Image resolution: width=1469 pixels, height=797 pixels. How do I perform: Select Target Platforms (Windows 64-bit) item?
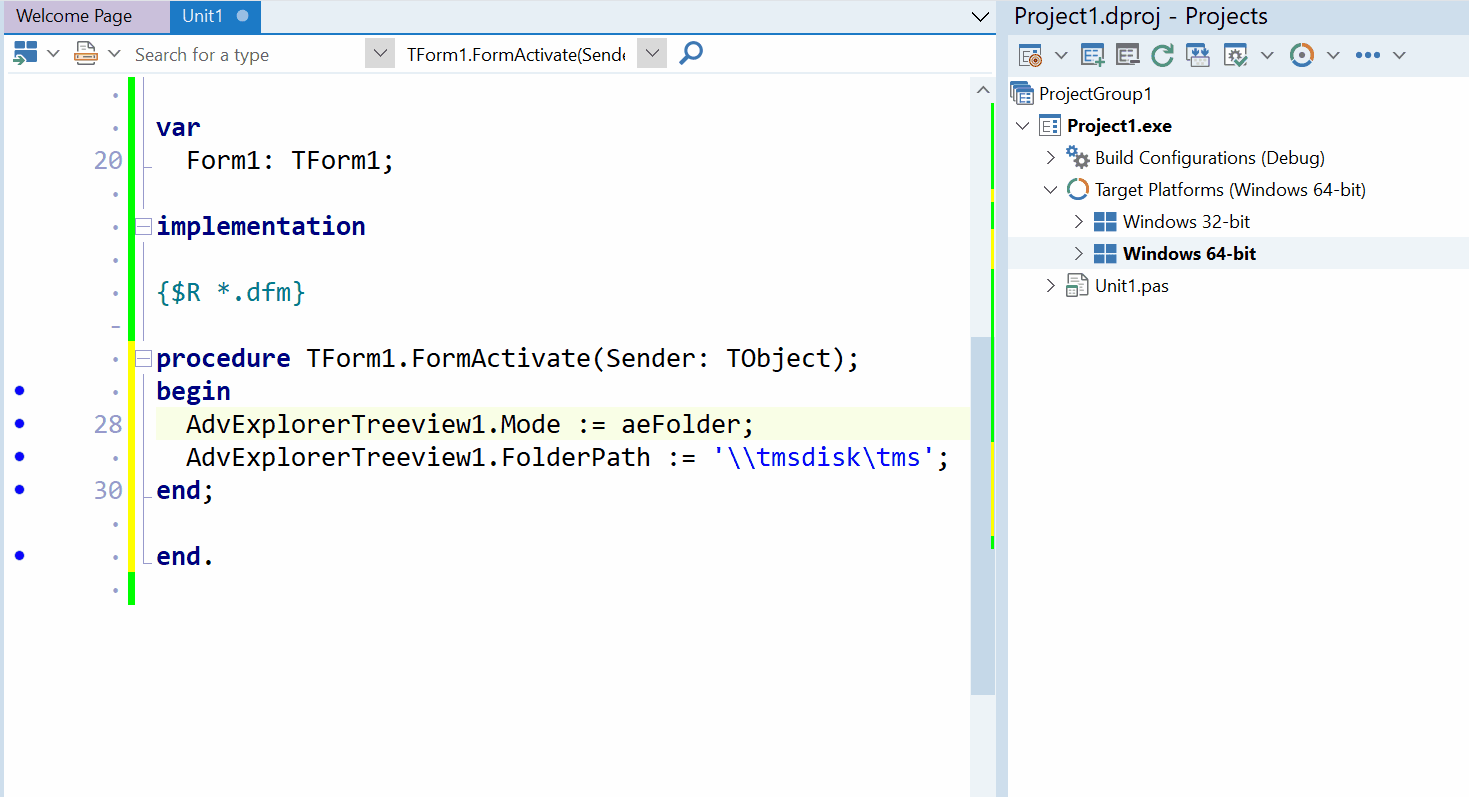[1230, 190]
